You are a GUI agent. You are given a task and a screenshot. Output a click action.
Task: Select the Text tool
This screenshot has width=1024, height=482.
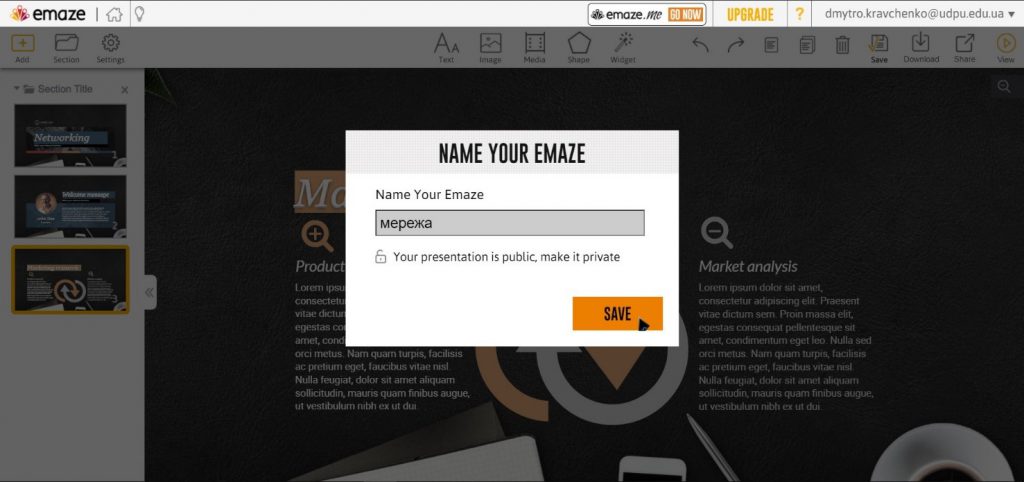tap(447, 49)
